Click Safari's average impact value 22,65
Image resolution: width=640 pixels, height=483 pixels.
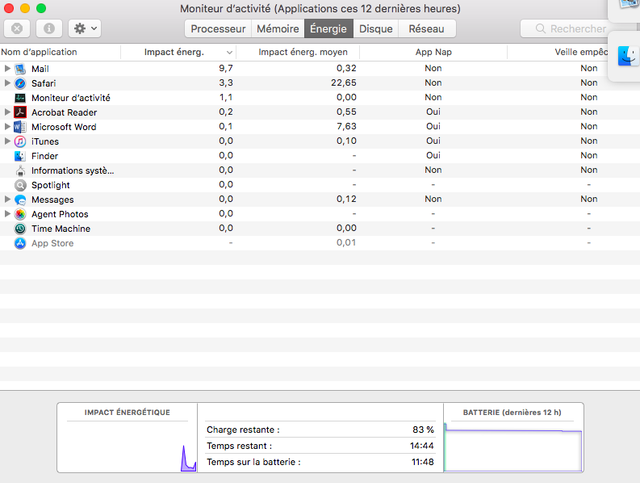coord(343,83)
